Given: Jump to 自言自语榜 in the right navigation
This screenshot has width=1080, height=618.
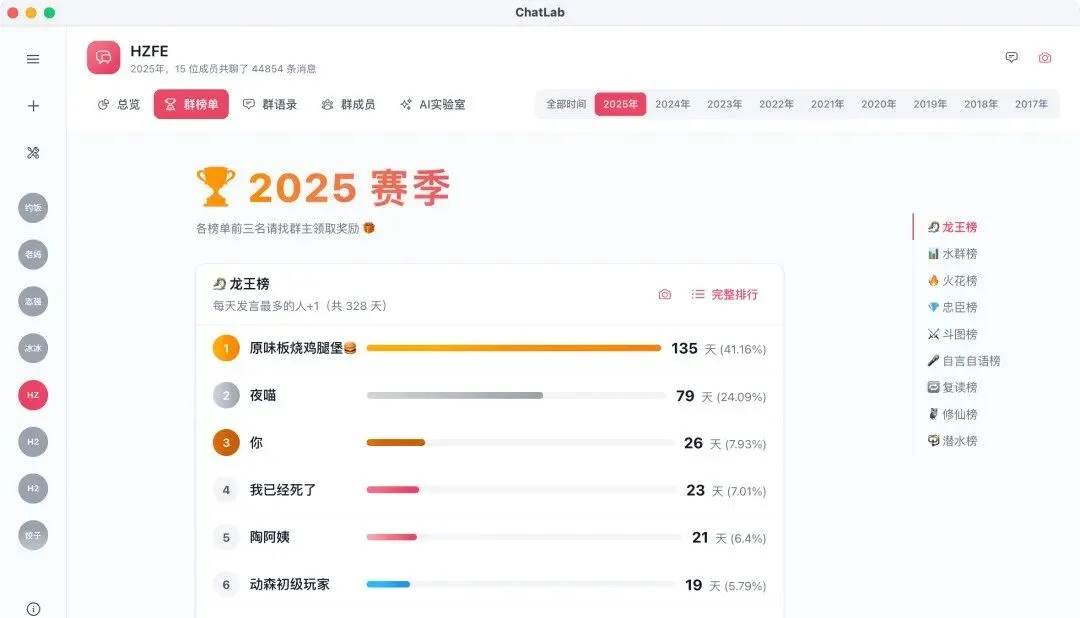Looking at the screenshot, I should (964, 361).
